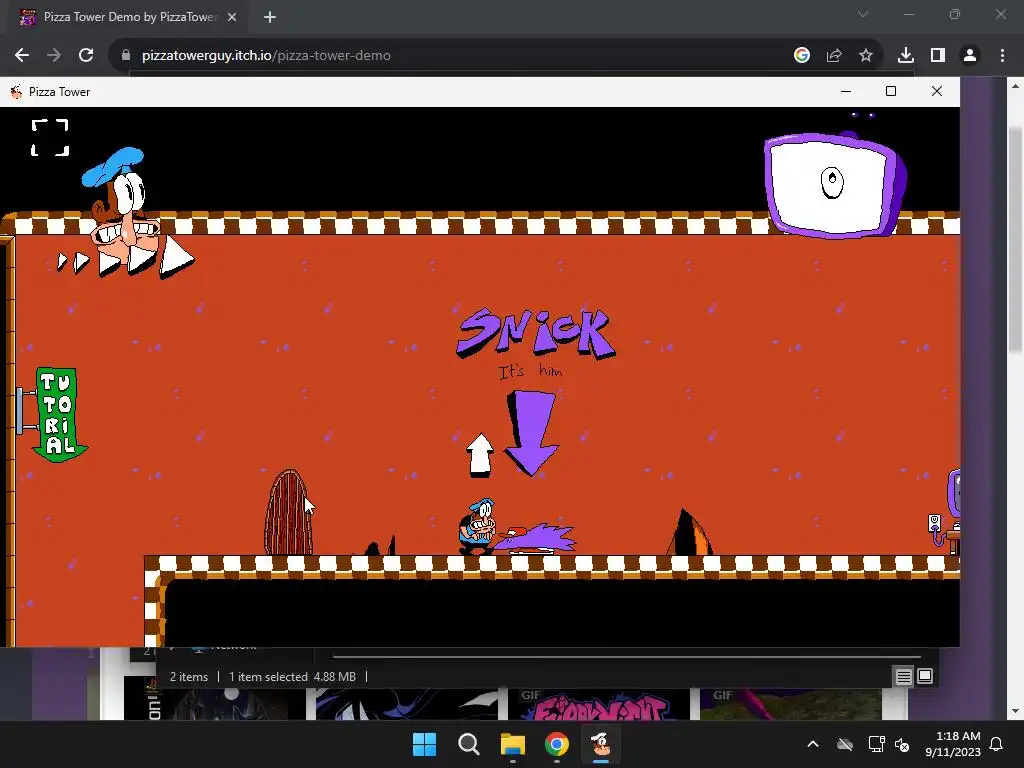Click the muted volume tray icon

pyautogui.click(x=903, y=744)
